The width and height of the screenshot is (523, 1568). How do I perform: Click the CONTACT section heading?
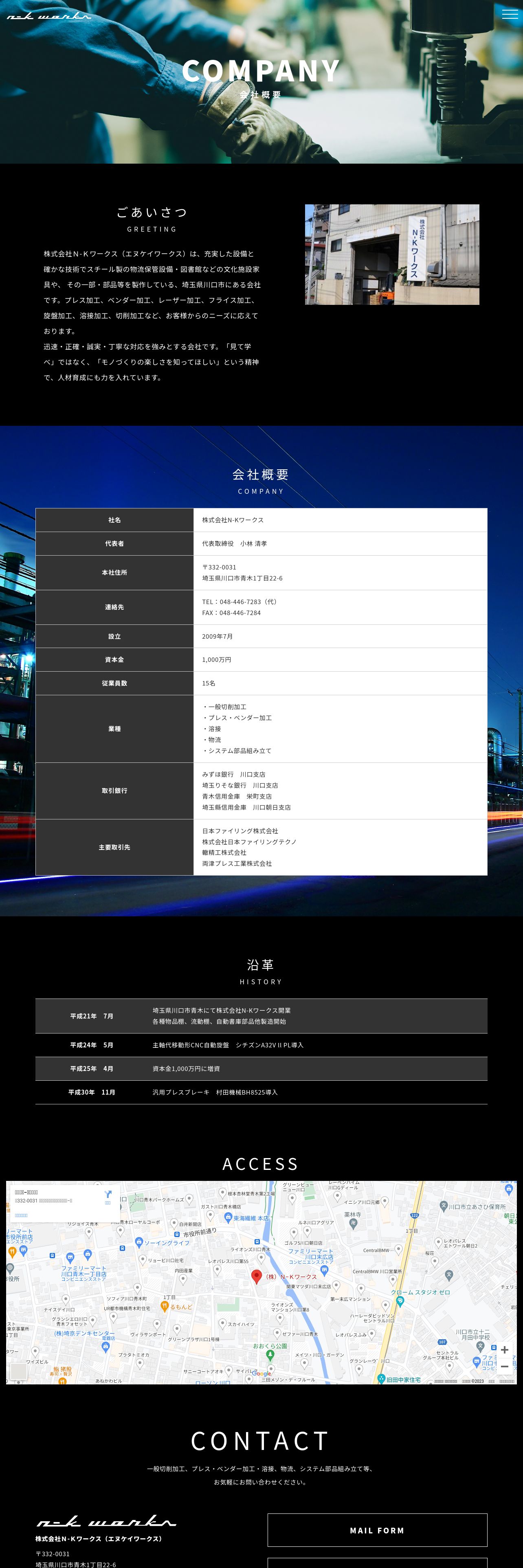pos(261,1441)
